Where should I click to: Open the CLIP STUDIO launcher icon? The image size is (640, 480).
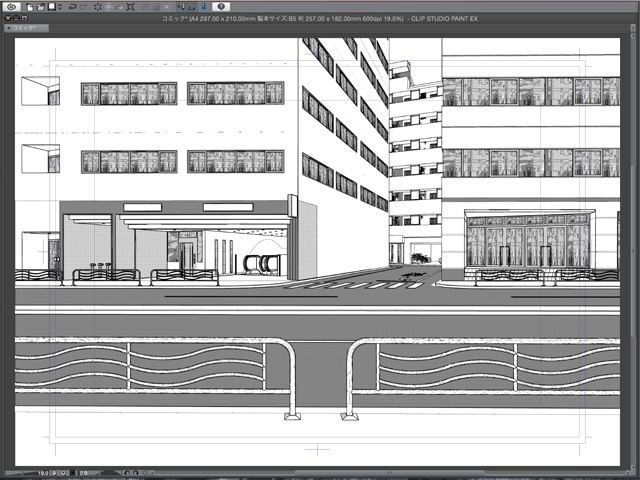point(11,7)
